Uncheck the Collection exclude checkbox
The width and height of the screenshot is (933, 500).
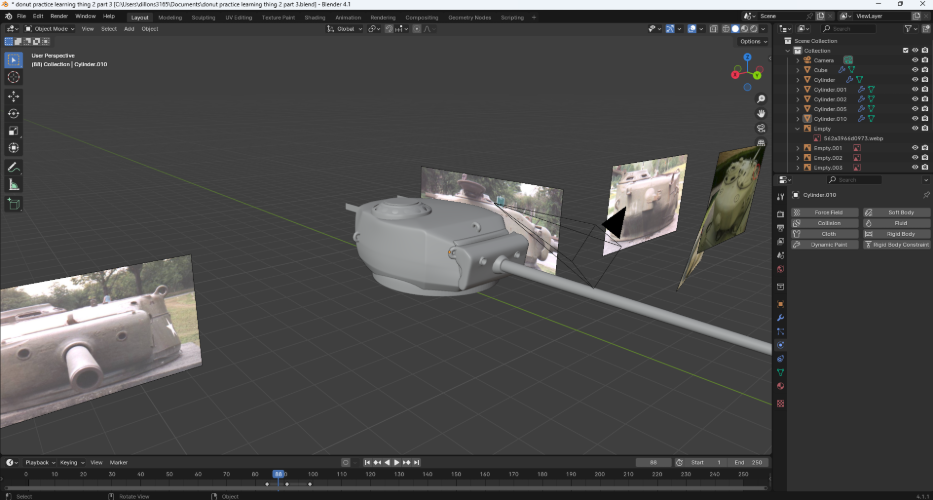tap(906, 50)
